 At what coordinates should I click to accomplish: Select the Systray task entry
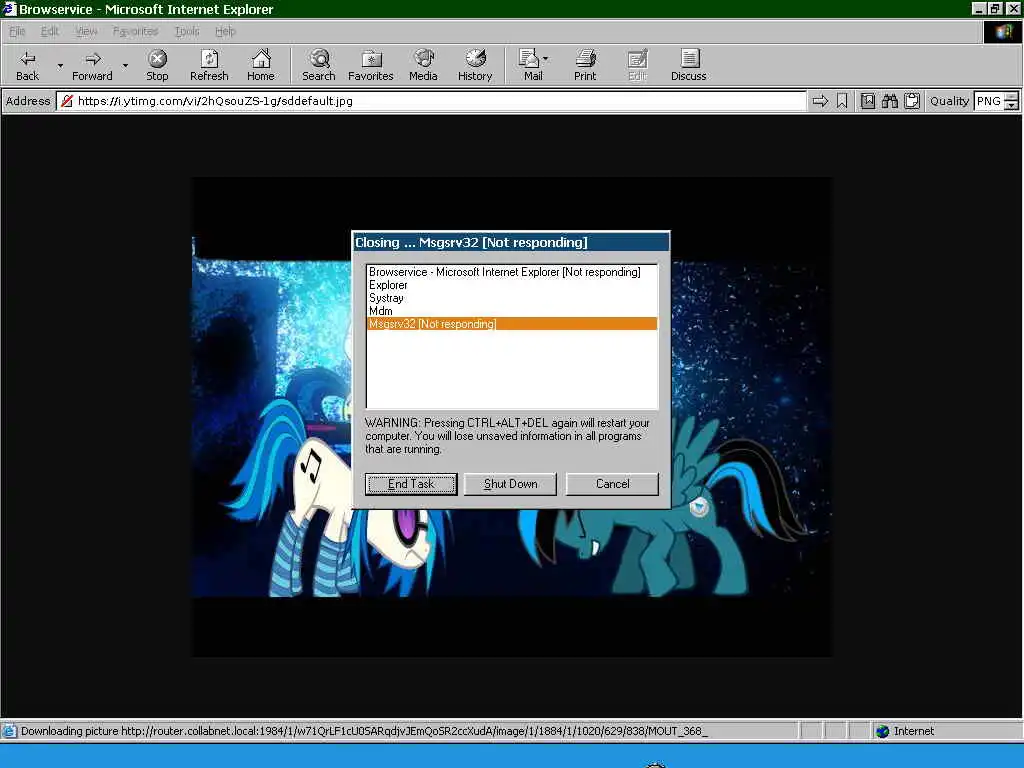pyautogui.click(x=512, y=298)
